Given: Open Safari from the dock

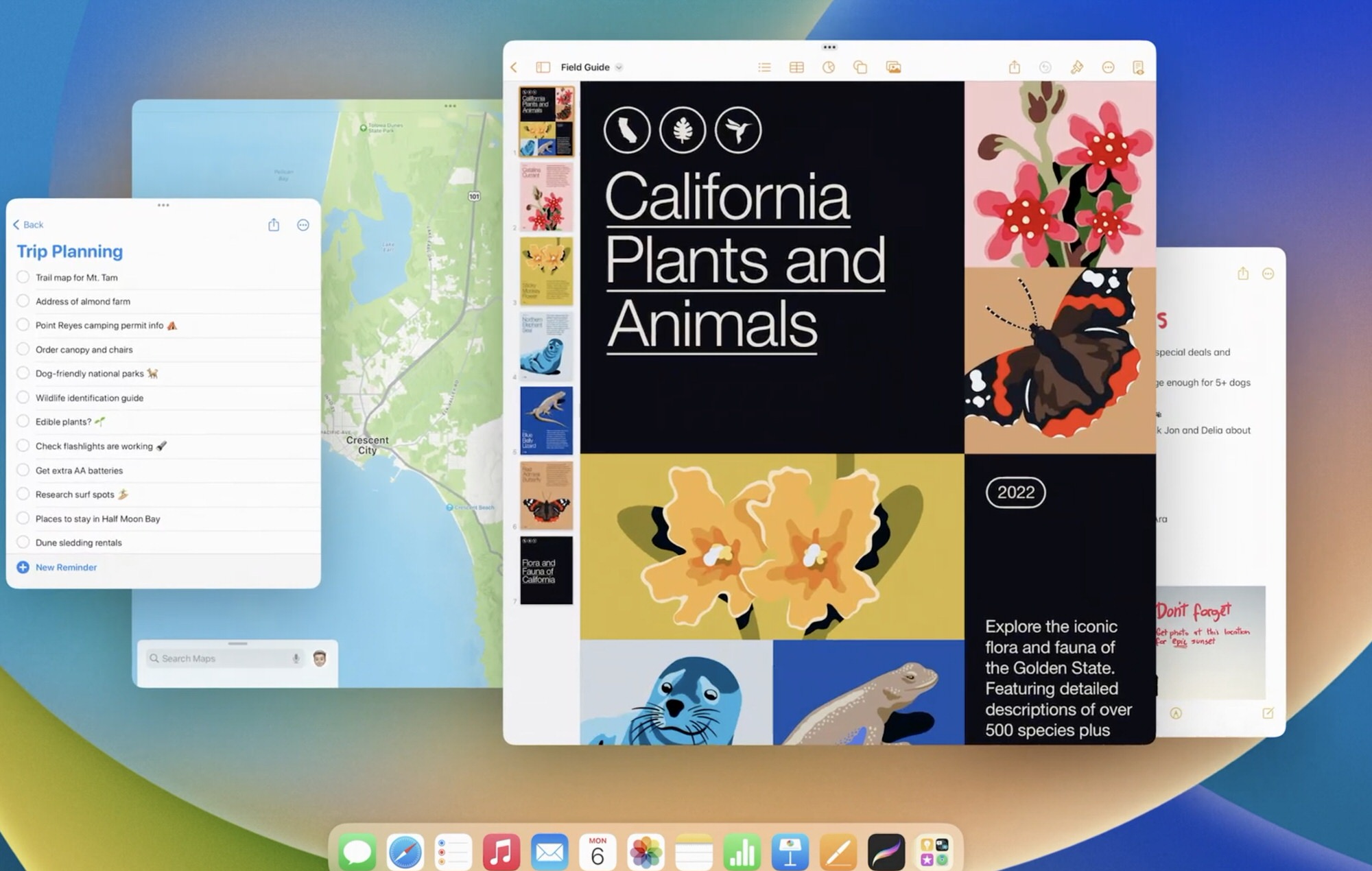Looking at the screenshot, I should [x=405, y=852].
